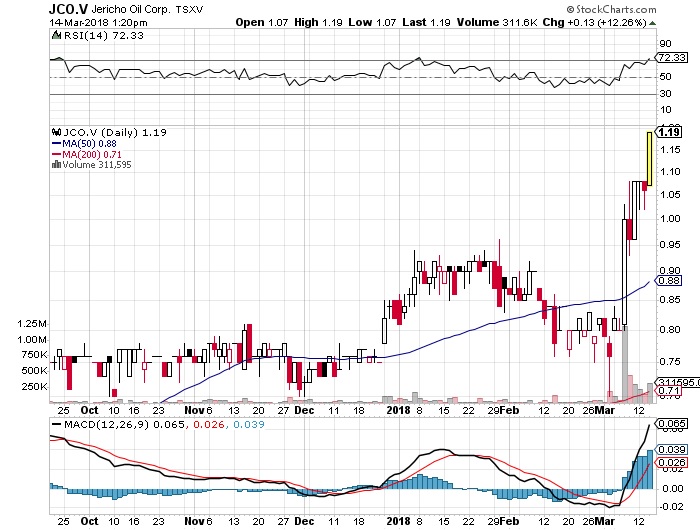This screenshot has height=530, width=700.
Task: Click the 1.19 price tag on the price axis
Action: point(669,132)
